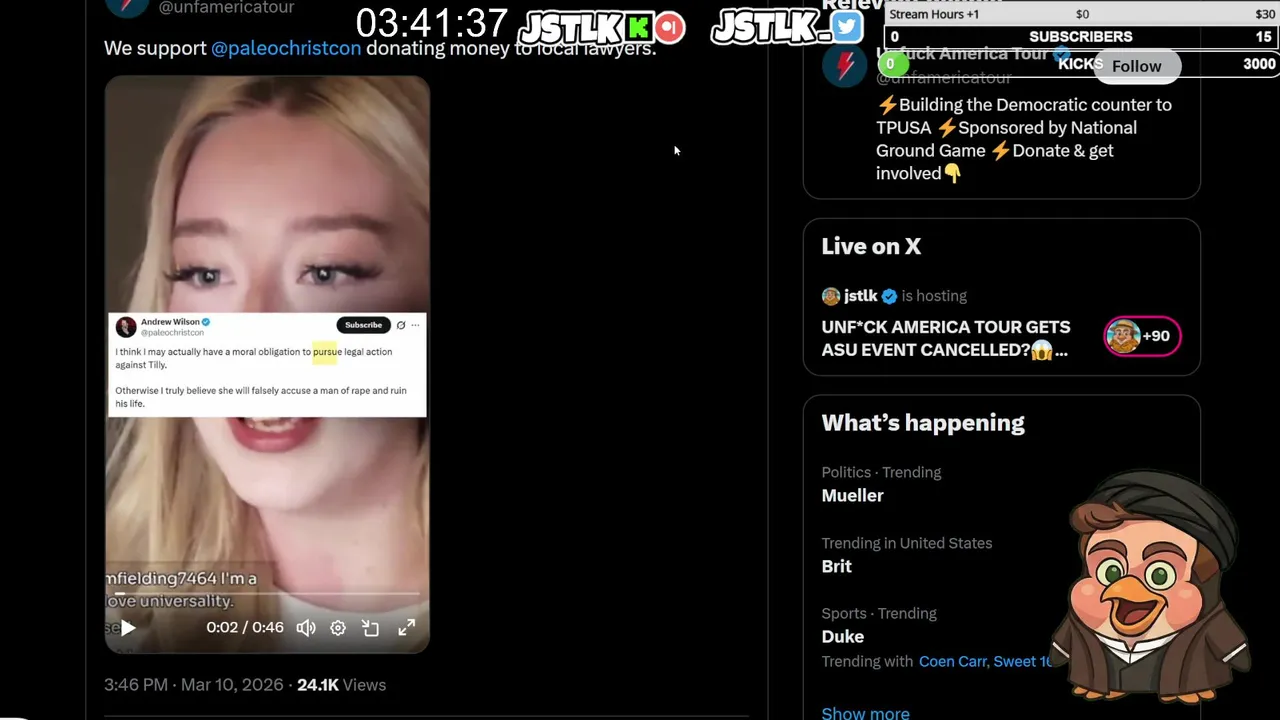Click the video time 0:02 / 0:46
Image resolution: width=1280 pixels, height=720 pixels.
245,628
